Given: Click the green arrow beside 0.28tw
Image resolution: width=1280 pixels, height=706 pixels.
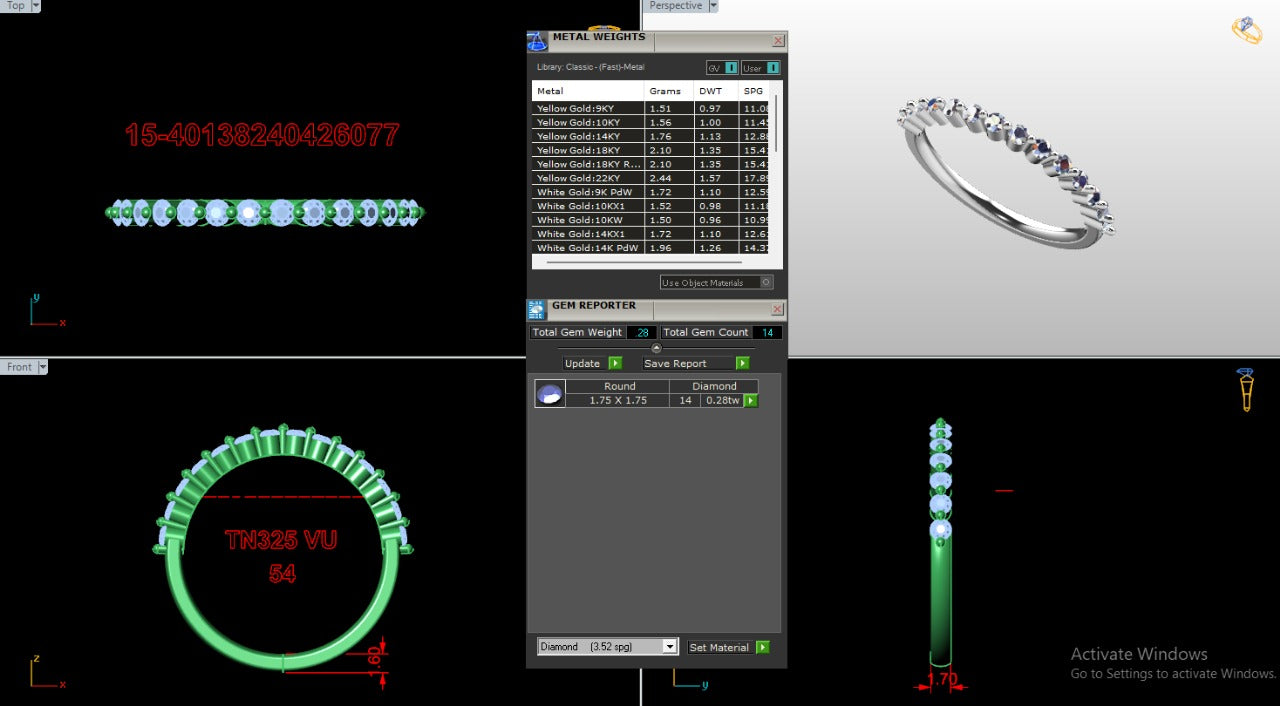Looking at the screenshot, I should [x=751, y=401].
